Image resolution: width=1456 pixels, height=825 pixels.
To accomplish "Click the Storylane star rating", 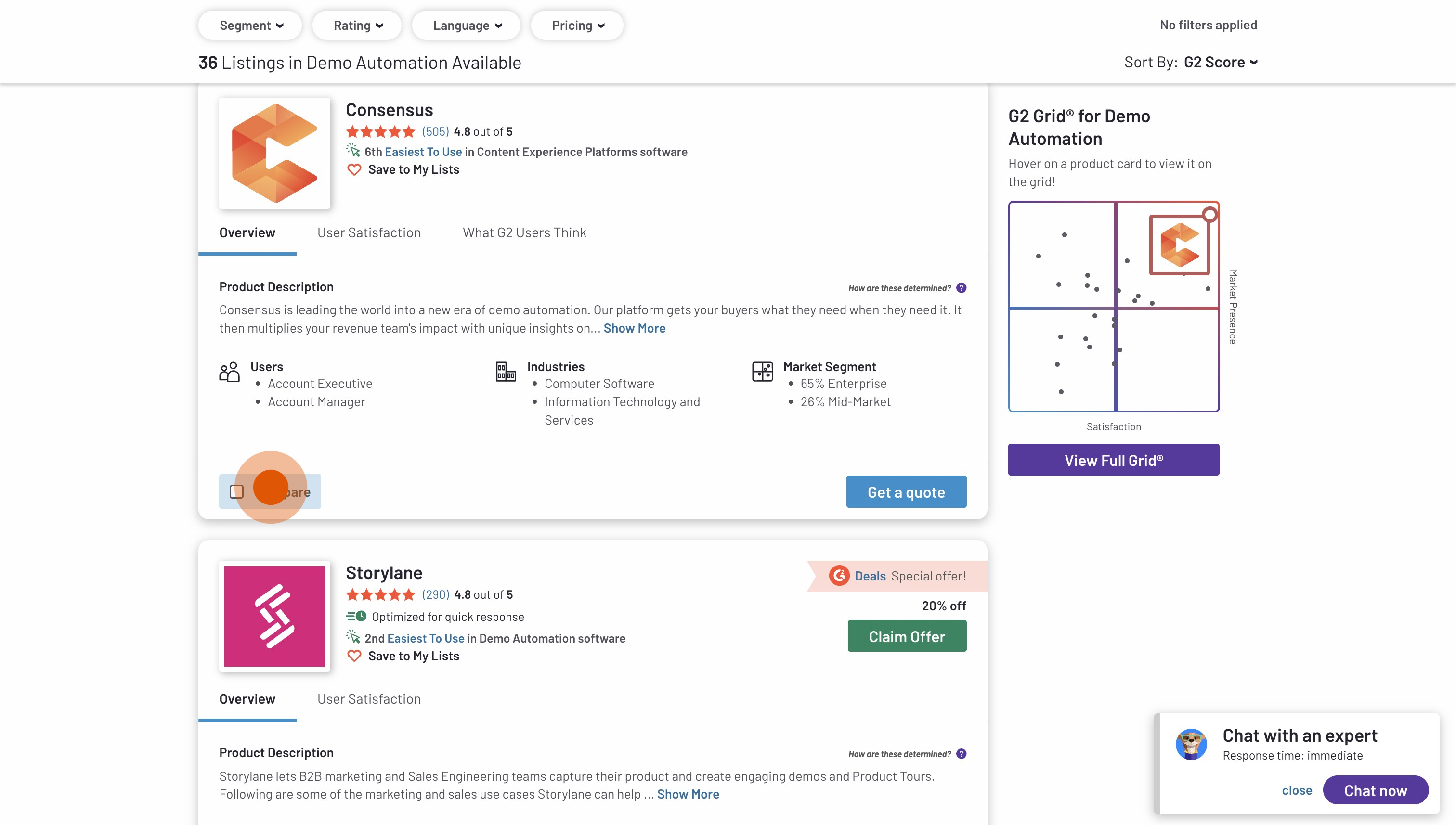I will point(381,595).
